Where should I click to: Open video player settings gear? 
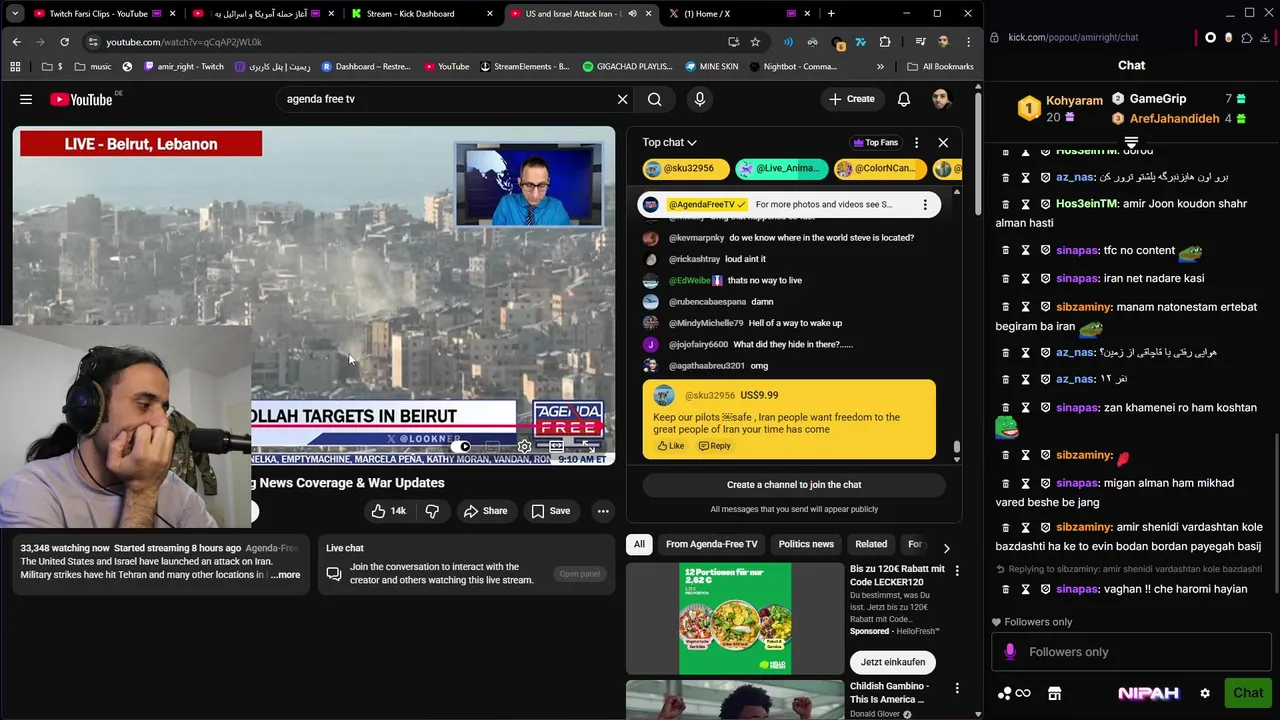tap(524, 447)
